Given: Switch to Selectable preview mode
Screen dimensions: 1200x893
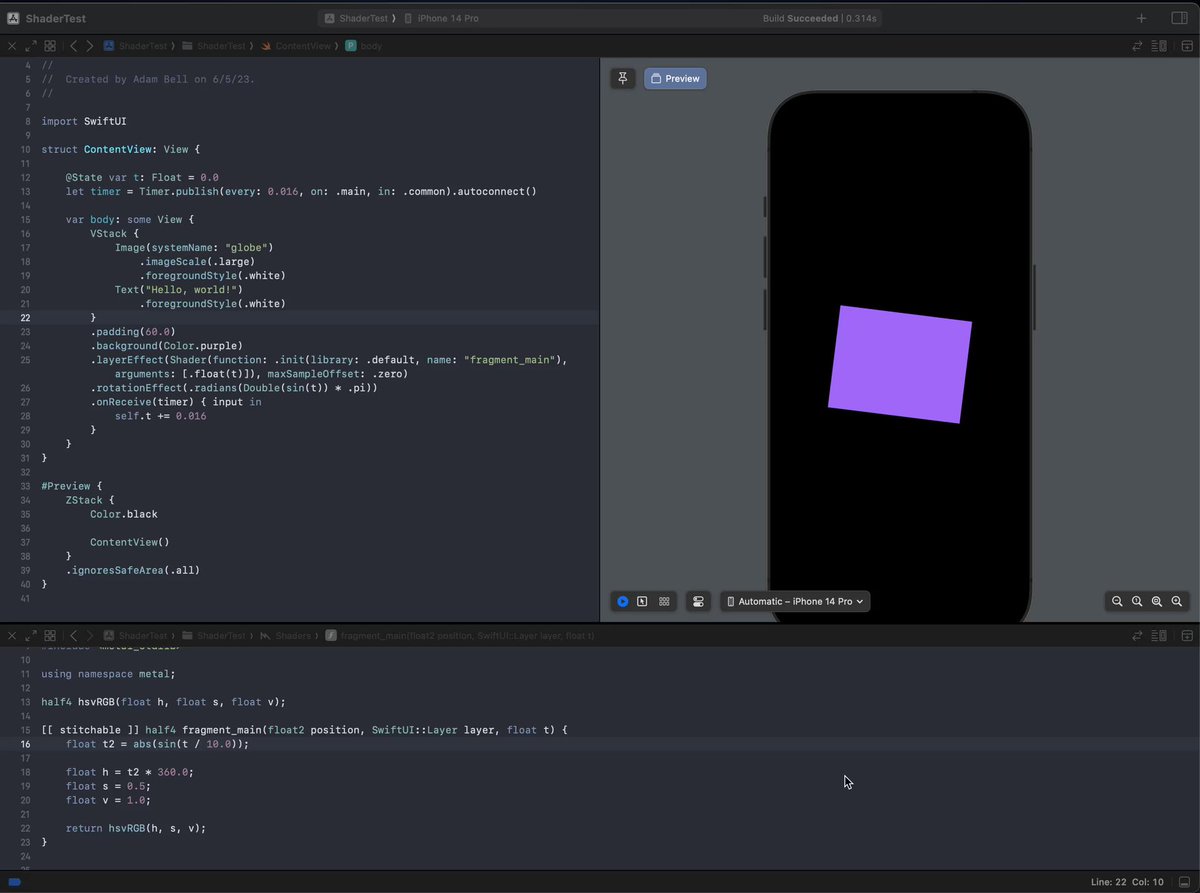Looking at the screenshot, I should pyautogui.click(x=642, y=601).
